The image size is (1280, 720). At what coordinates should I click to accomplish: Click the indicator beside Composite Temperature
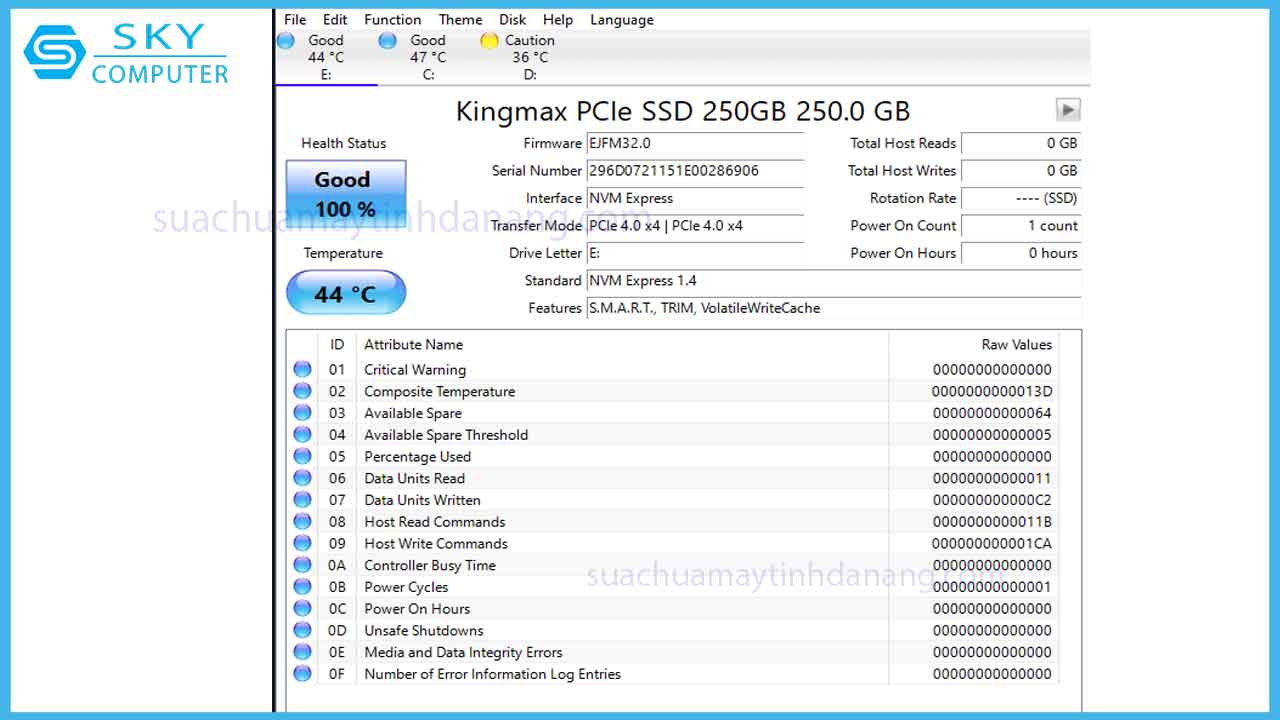click(302, 390)
